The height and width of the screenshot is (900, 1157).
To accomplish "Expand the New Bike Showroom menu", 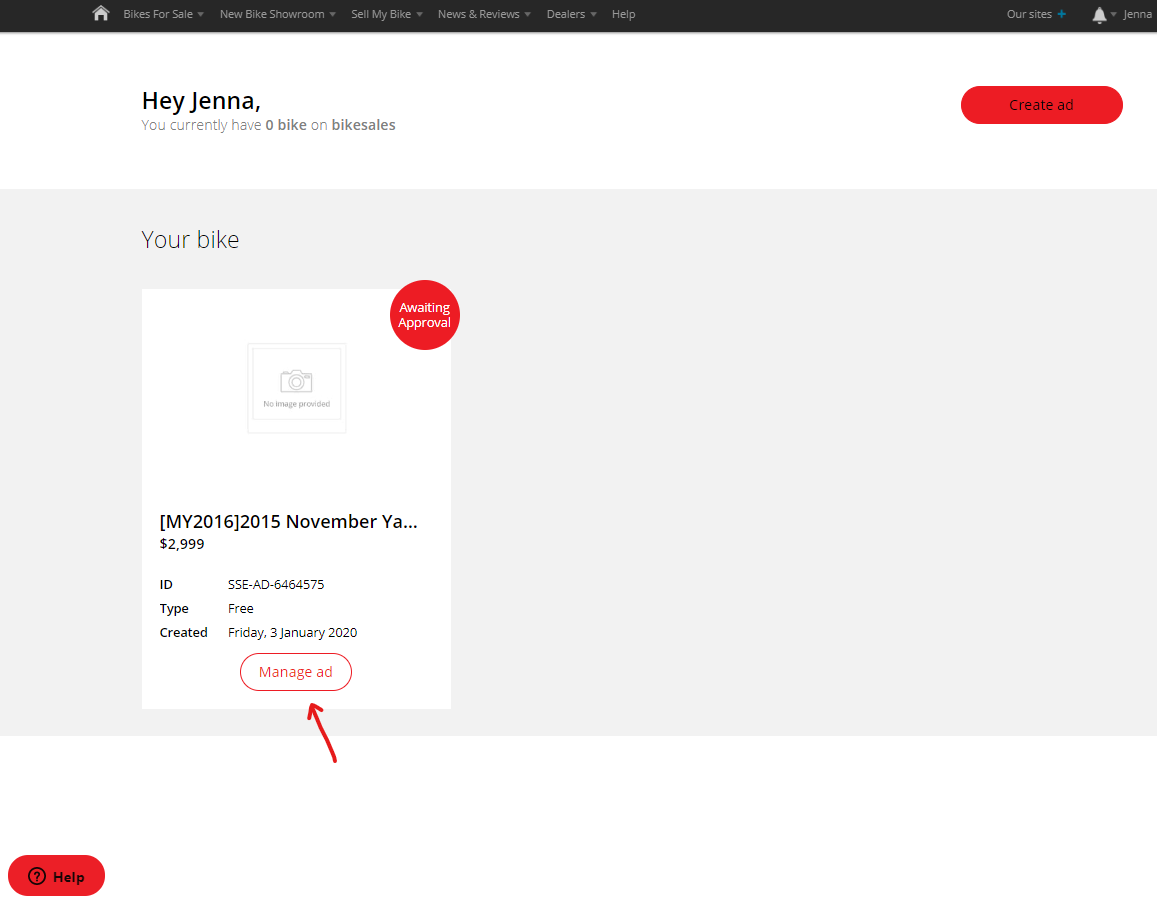I will (277, 14).
